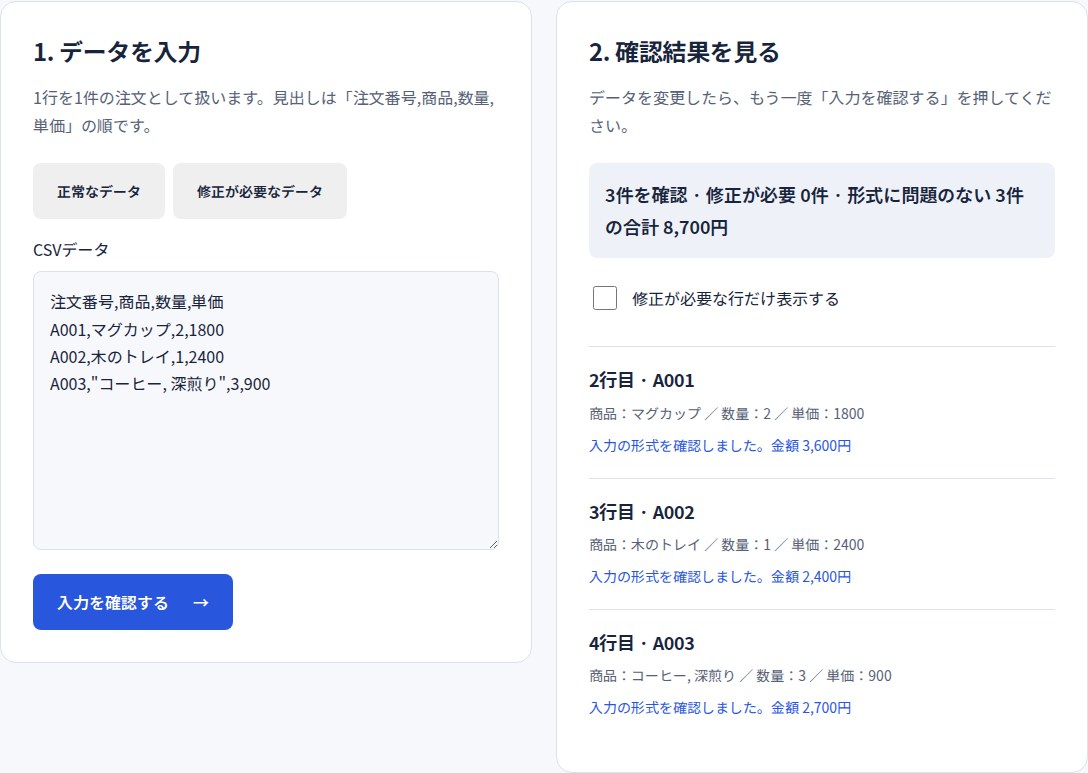Viewport: 1088px width, 773px height.
Task: Toggle 修正が必要な行だけ表示する checkbox
Action: pyautogui.click(x=605, y=298)
